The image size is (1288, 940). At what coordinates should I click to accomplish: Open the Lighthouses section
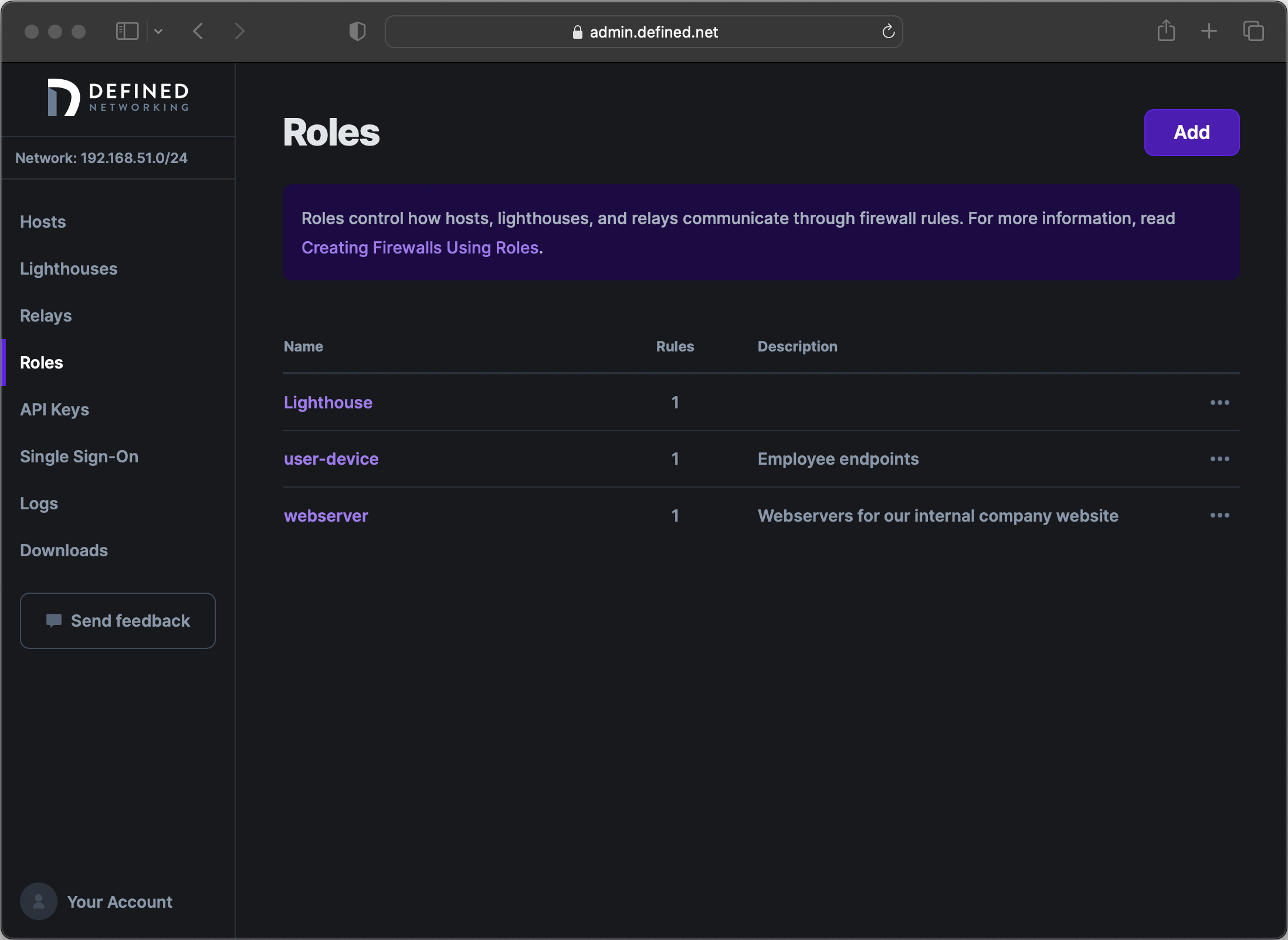click(x=68, y=269)
